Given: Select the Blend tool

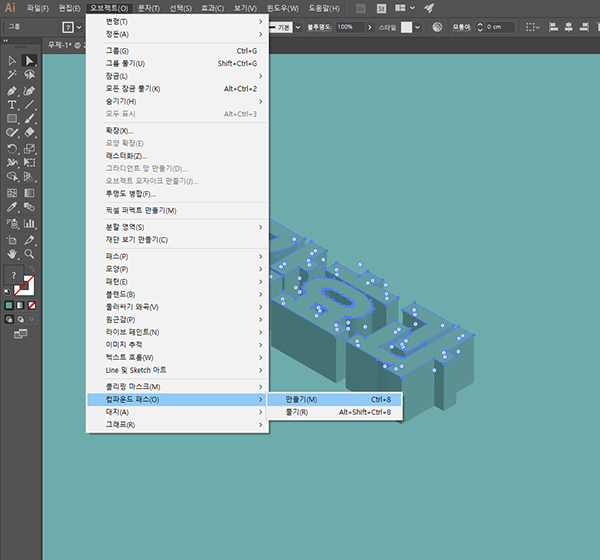Looking at the screenshot, I should click(x=29, y=207).
